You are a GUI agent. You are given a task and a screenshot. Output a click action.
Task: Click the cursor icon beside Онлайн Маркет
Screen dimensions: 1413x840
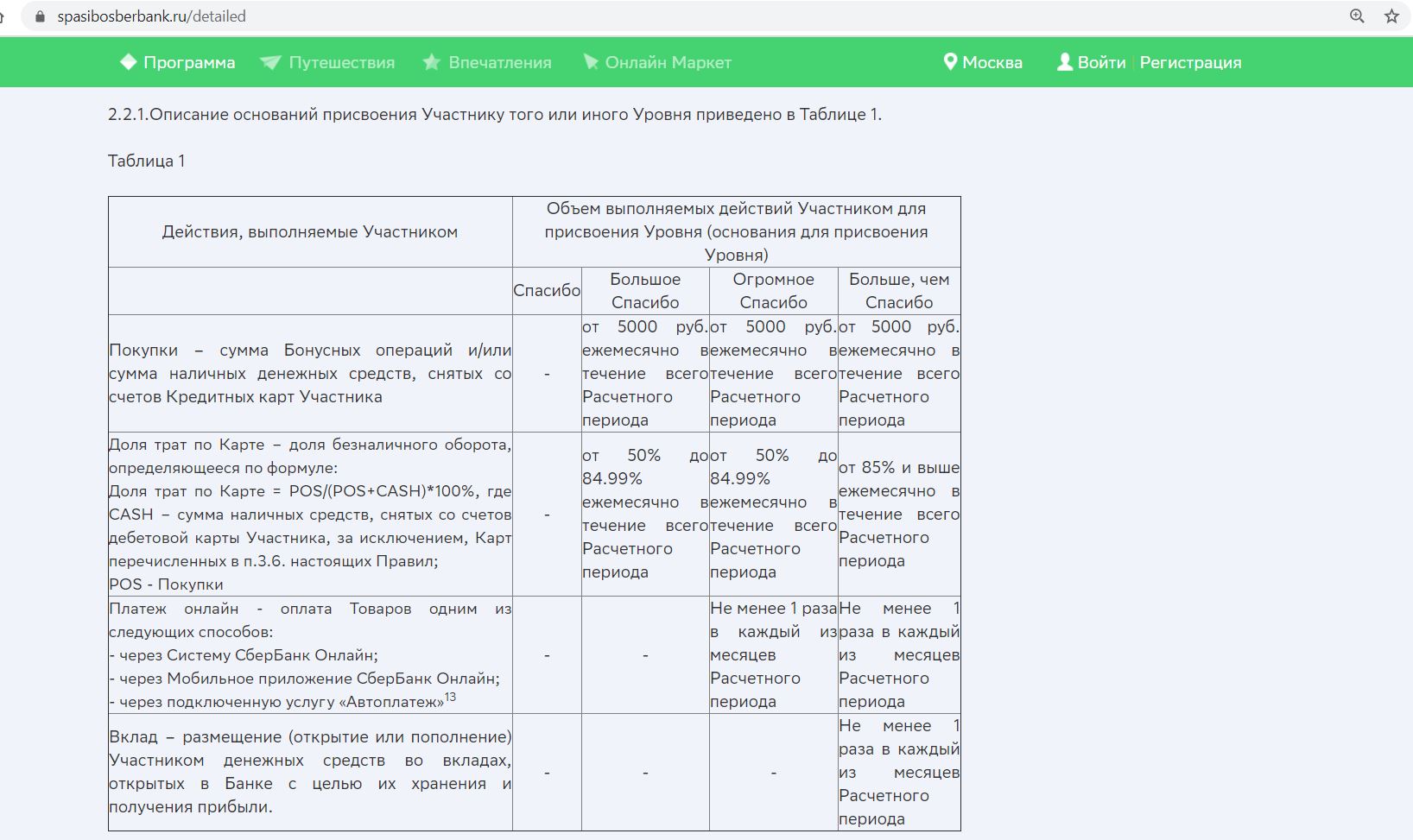[x=591, y=62]
